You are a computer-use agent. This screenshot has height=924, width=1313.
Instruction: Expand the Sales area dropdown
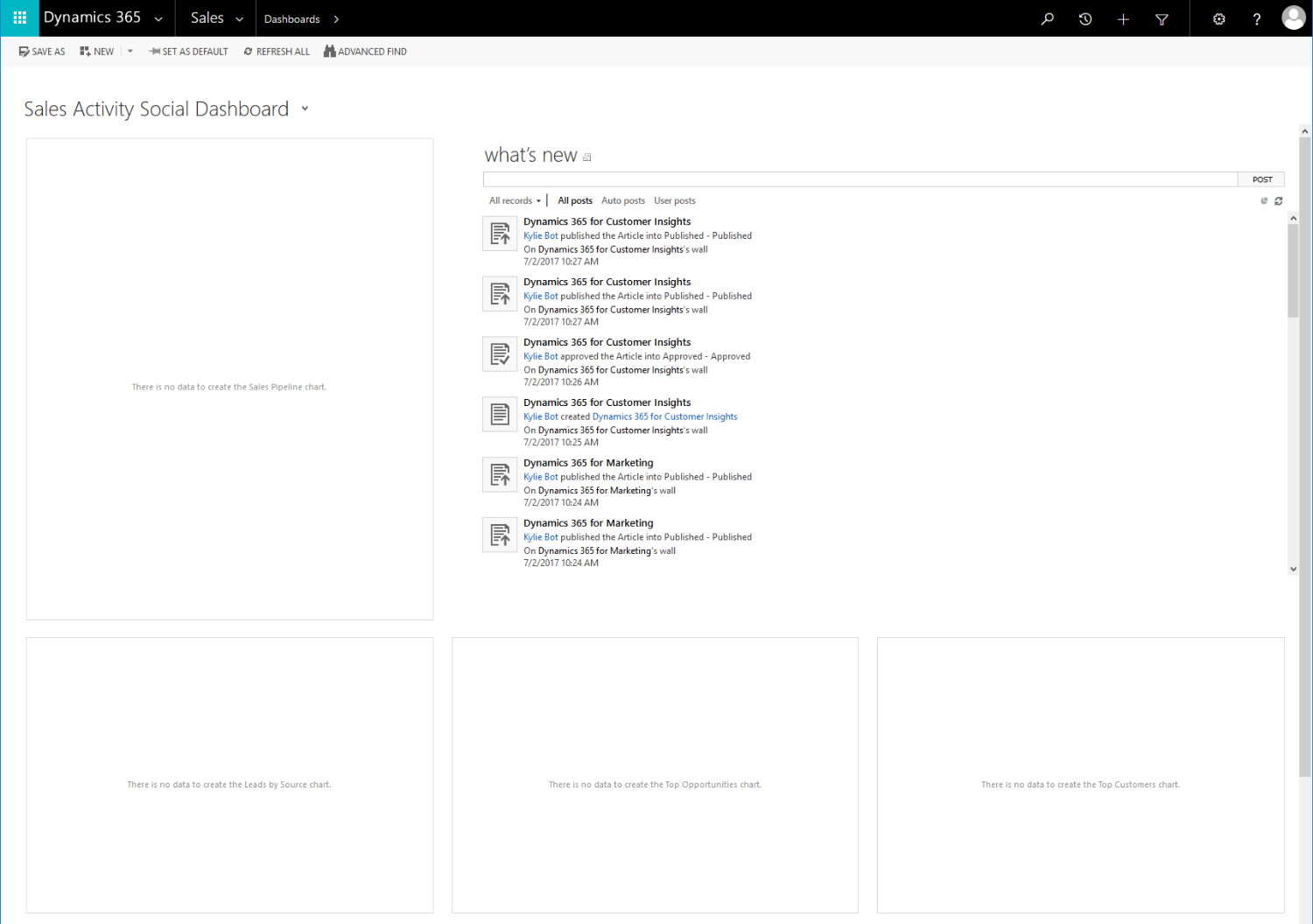coord(239,19)
